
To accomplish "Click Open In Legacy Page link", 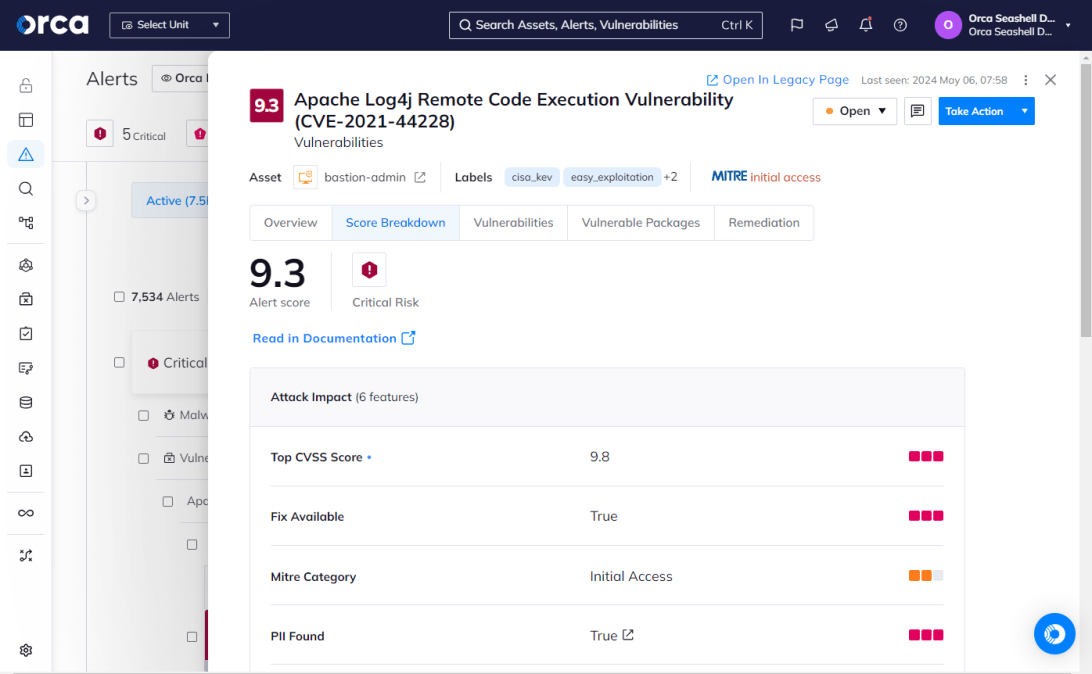I will tap(777, 80).
